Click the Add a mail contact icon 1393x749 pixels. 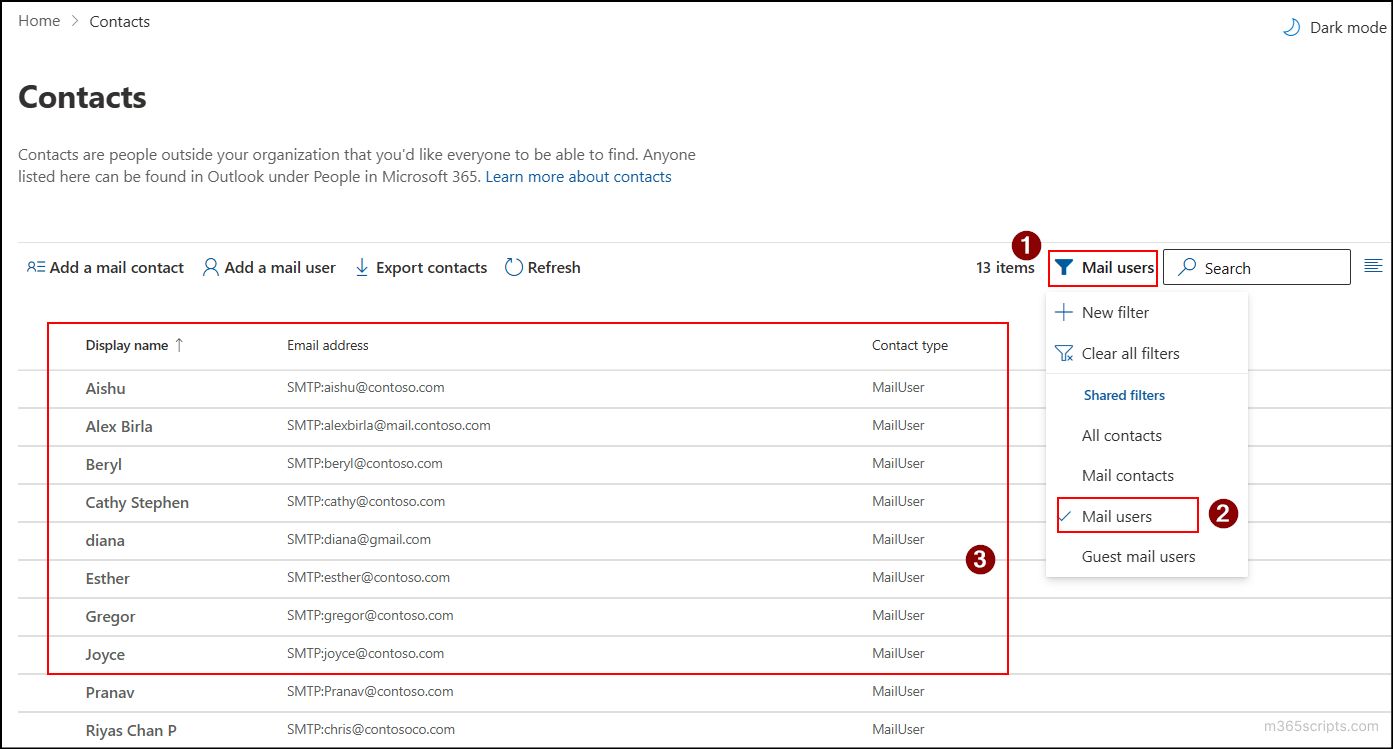(x=36, y=268)
